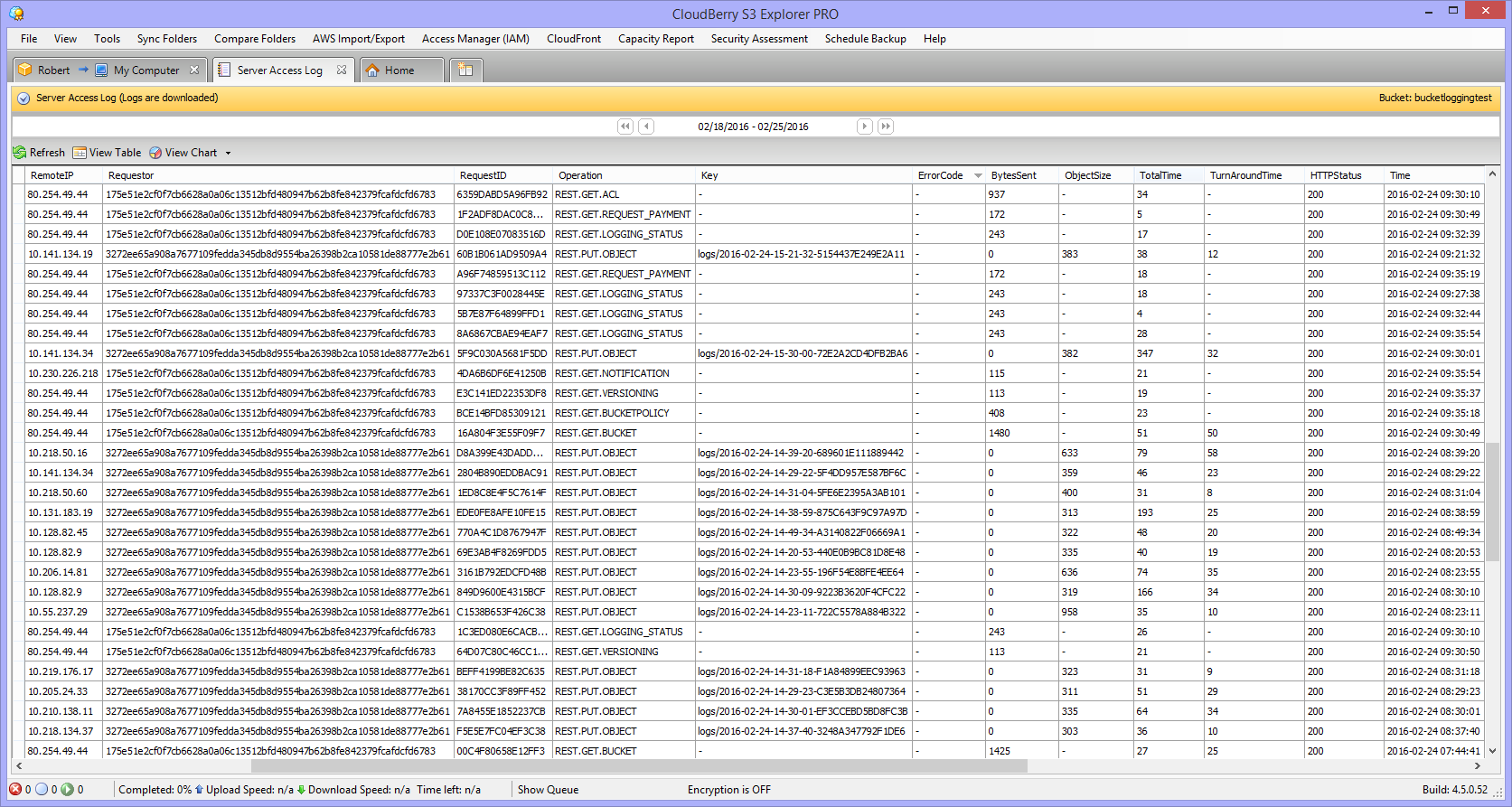This screenshot has height=807, width=1512.
Task: Open the ErrorCode column filter arrow
Action: point(978,175)
